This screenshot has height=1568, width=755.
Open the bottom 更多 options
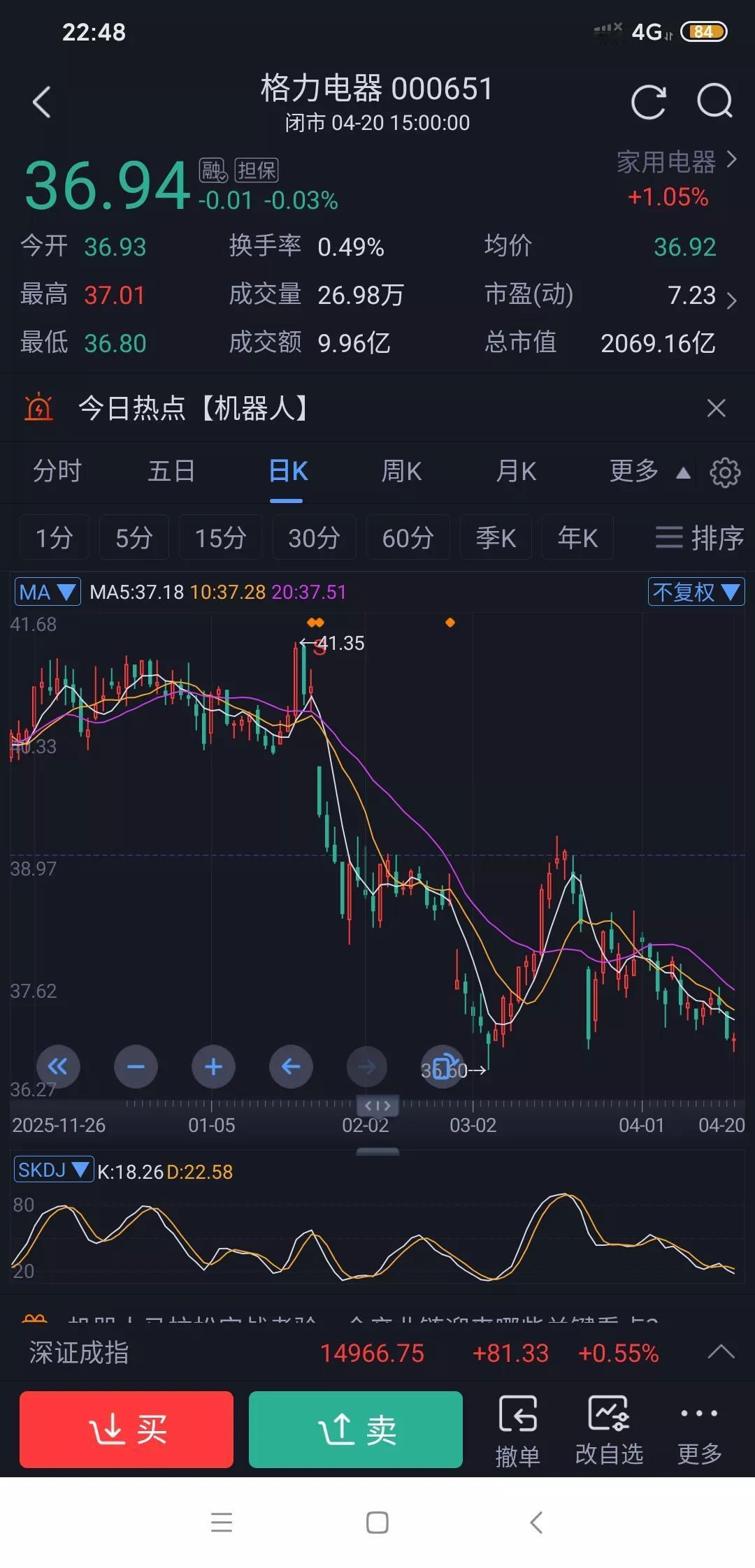[699, 1430]
